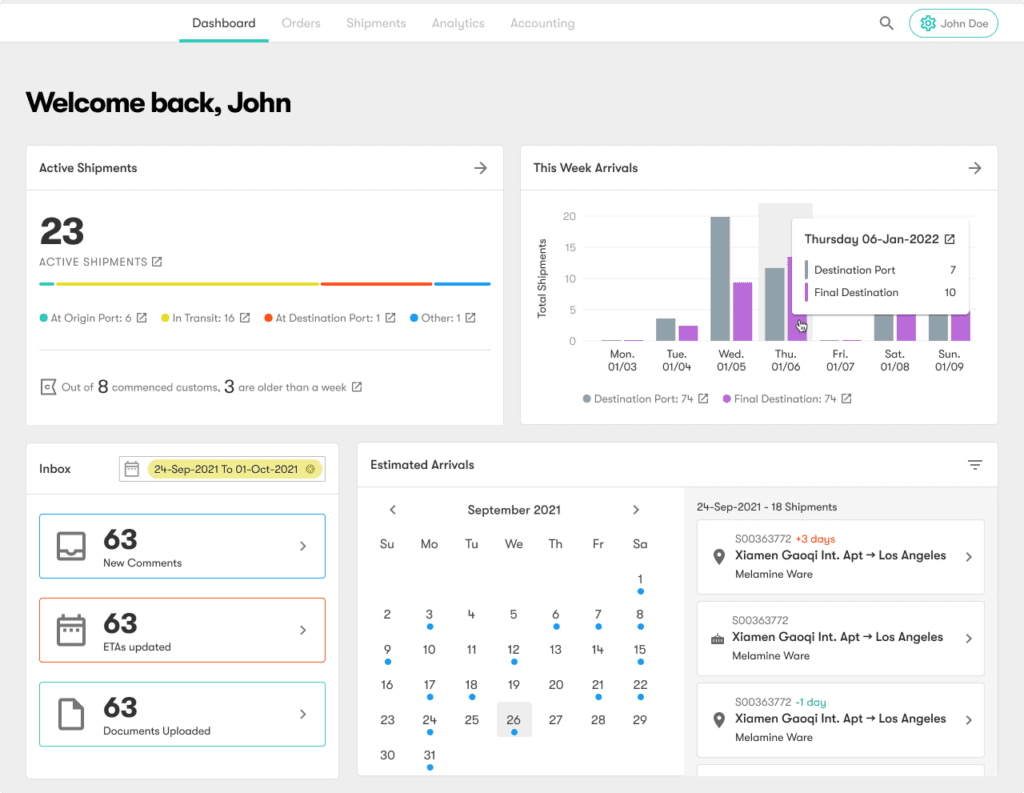Expand the New Comments inbox card
The width and height of the screenshot is (1024, 793).
(303, 546)
